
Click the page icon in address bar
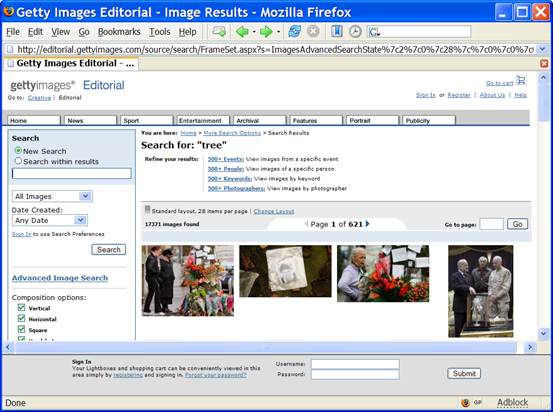(x=10, y=49)
